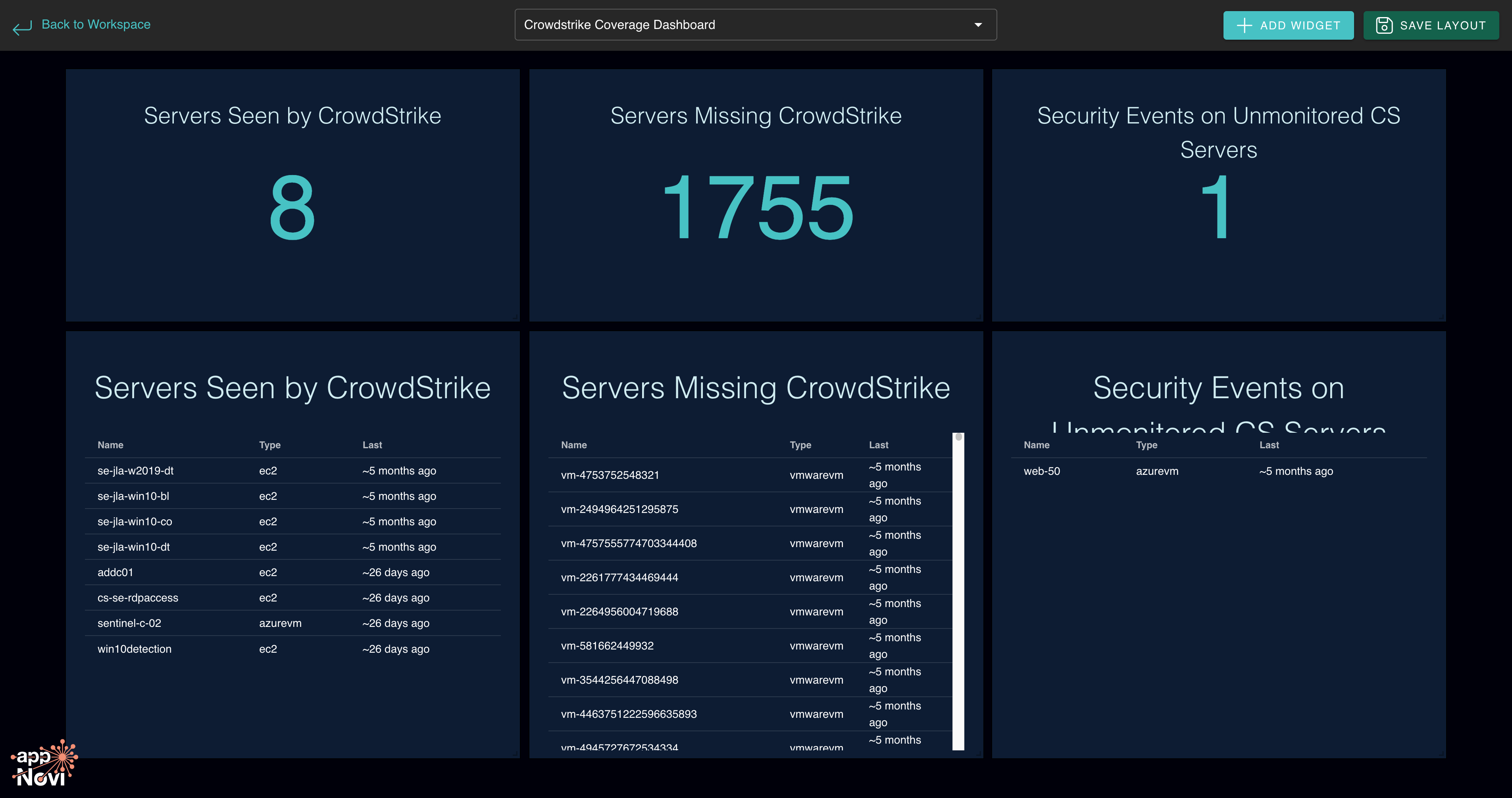The height and width of the screenshot is (798, 1512).
Task: Click the plus icon on Add Widget
Action: 1244,25
